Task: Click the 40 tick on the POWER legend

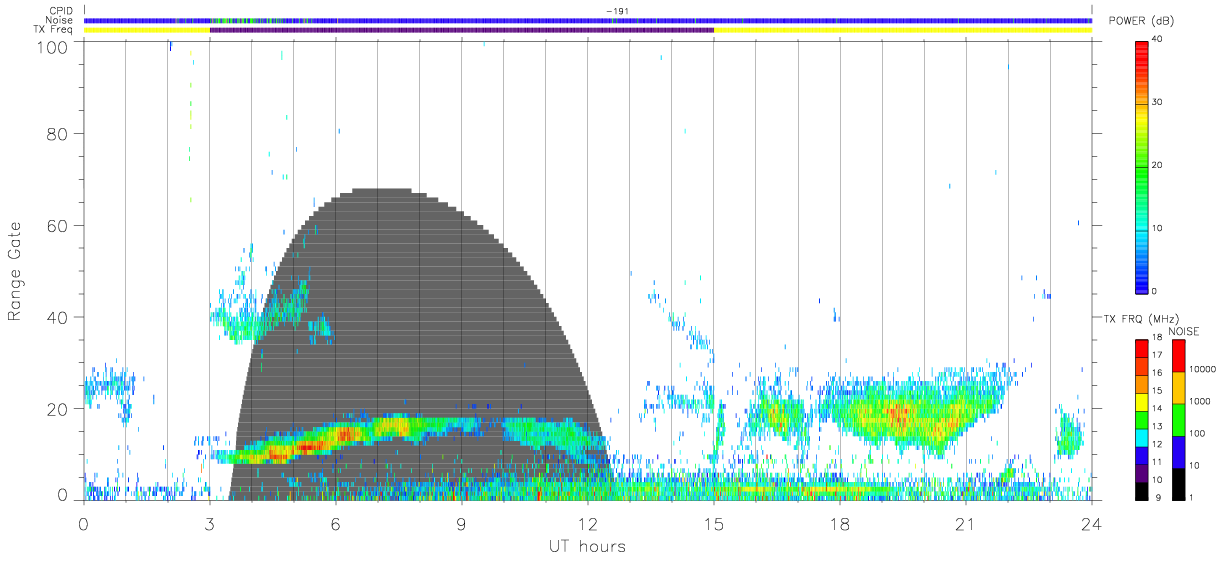Action: [1158, 40]
